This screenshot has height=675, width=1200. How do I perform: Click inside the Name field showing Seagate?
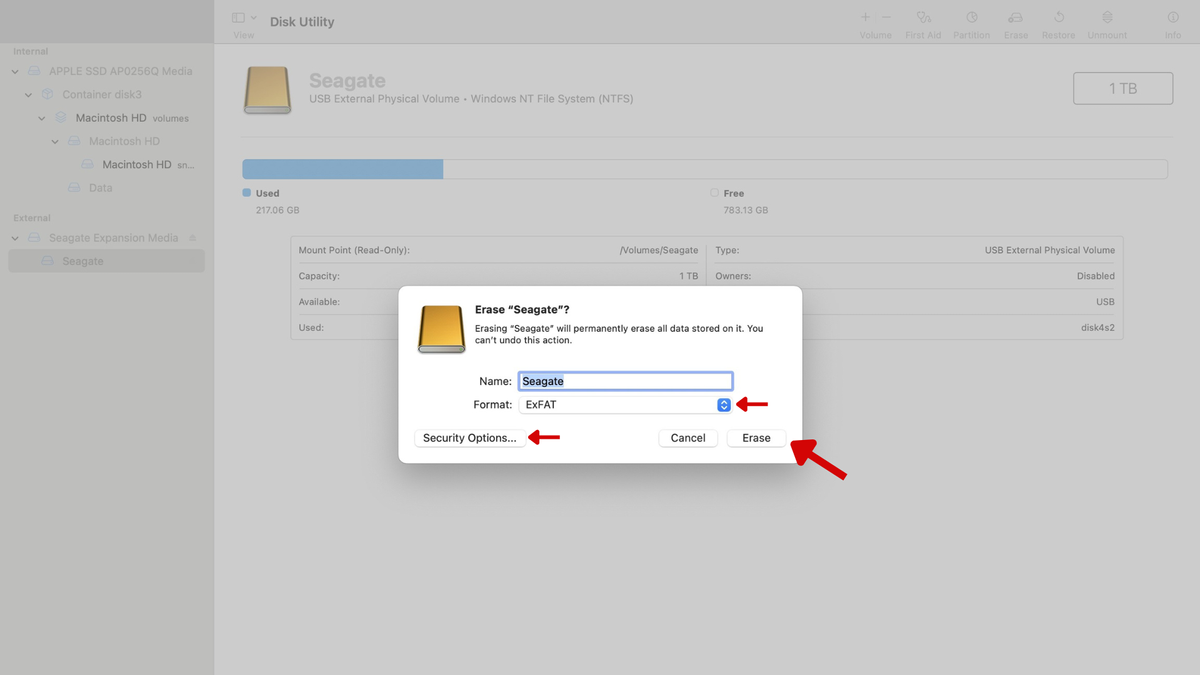point(625,380)
